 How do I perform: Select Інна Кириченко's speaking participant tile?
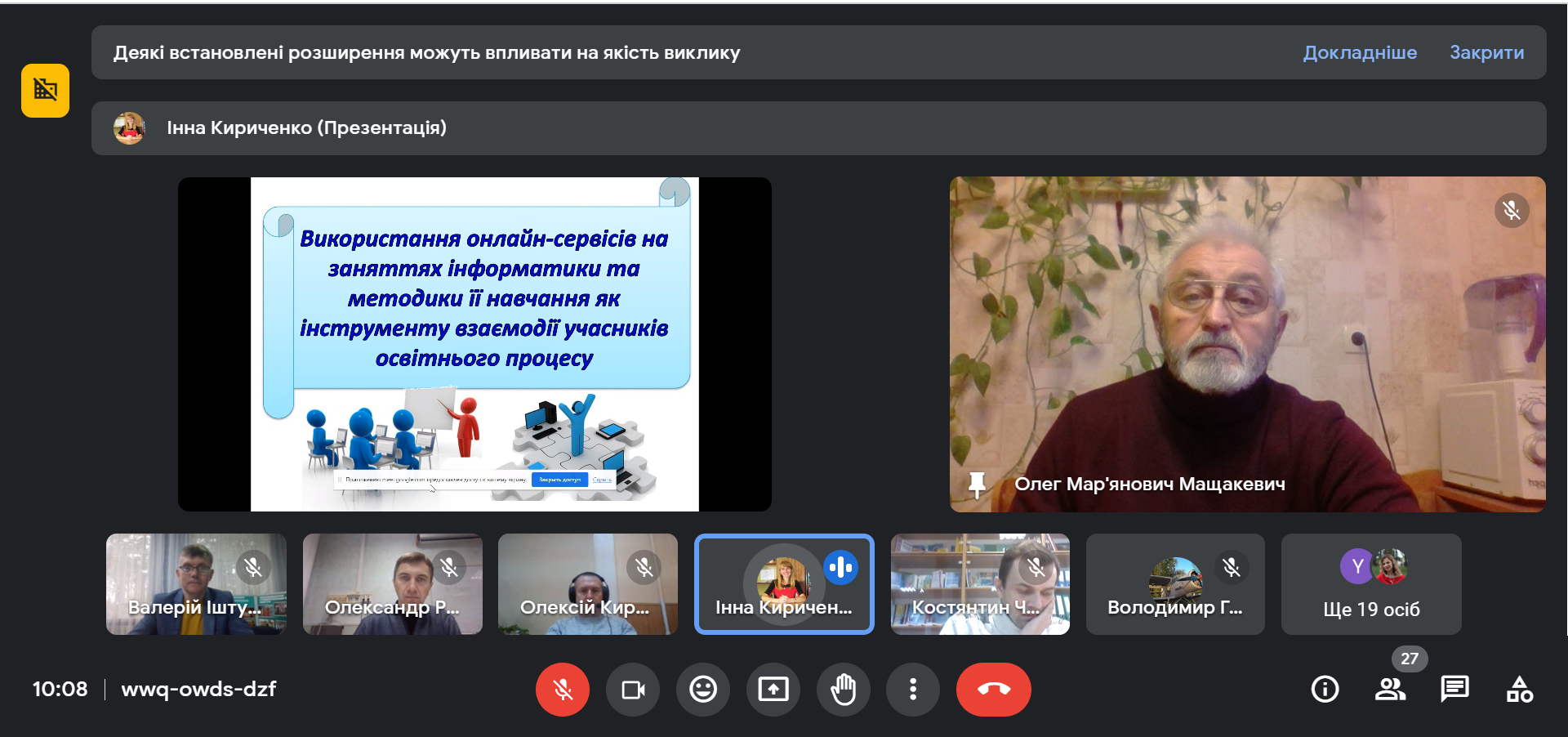click(x=784, y=584)
